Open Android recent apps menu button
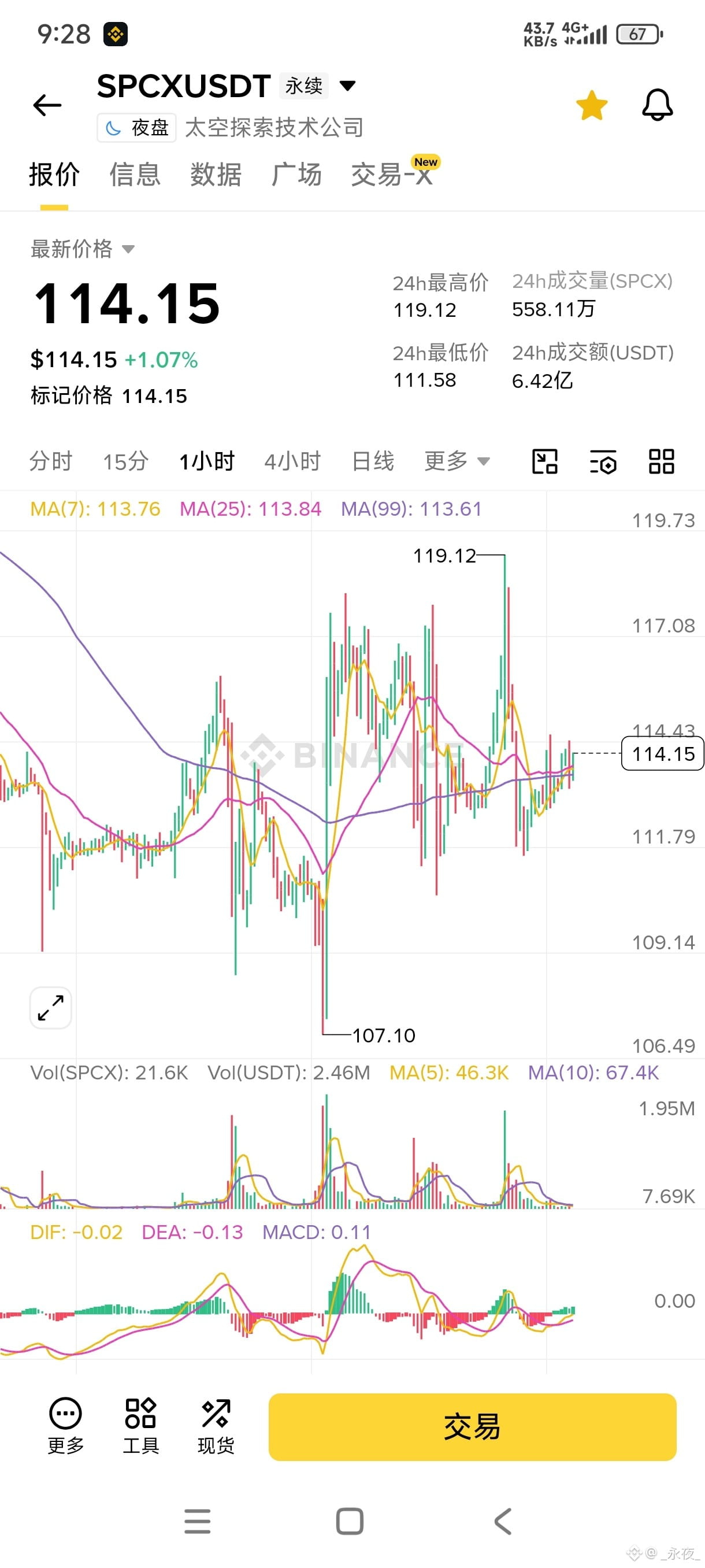 tap(198, 1521)
